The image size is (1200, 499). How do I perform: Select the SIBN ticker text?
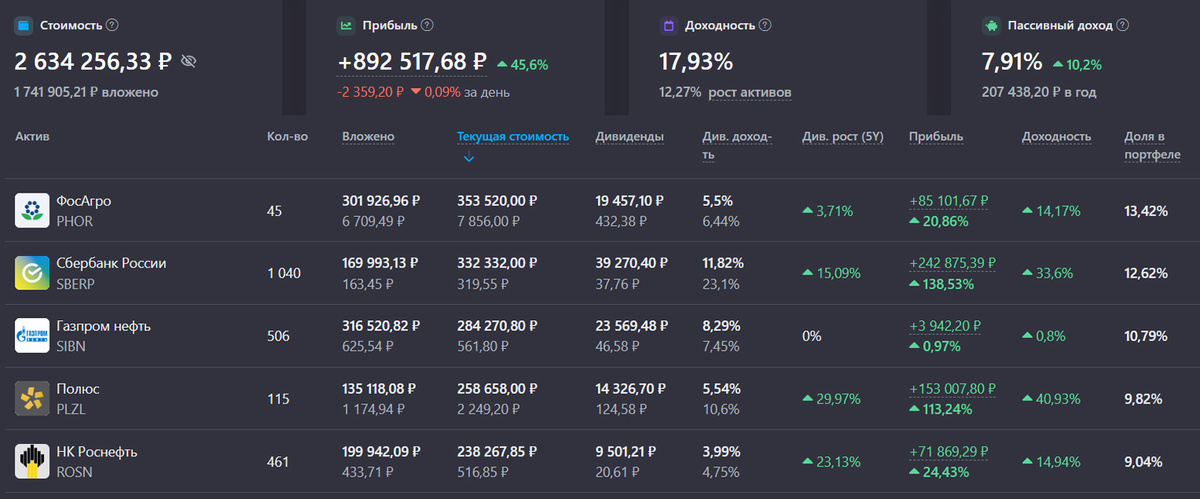(x=71, y=346)
